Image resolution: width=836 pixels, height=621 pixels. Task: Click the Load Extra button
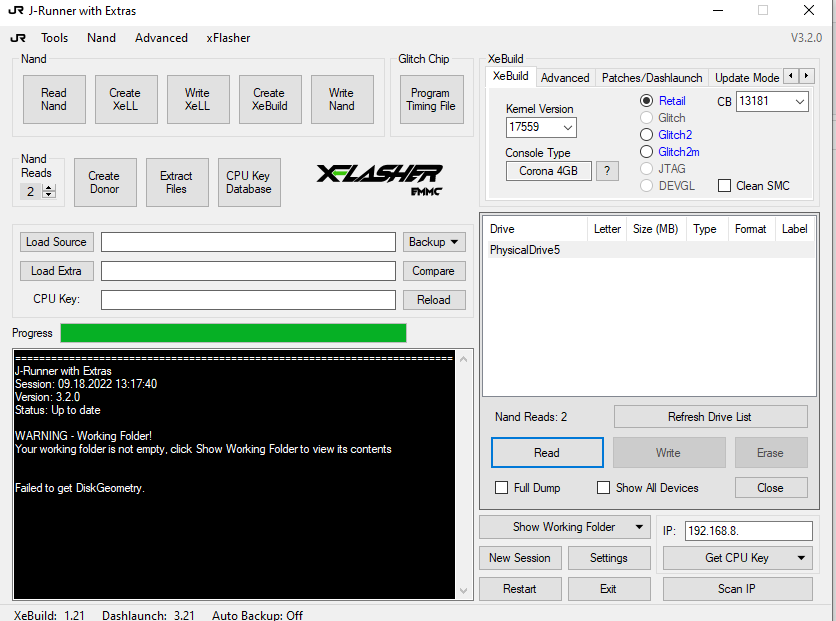click(x=57, y=271)
